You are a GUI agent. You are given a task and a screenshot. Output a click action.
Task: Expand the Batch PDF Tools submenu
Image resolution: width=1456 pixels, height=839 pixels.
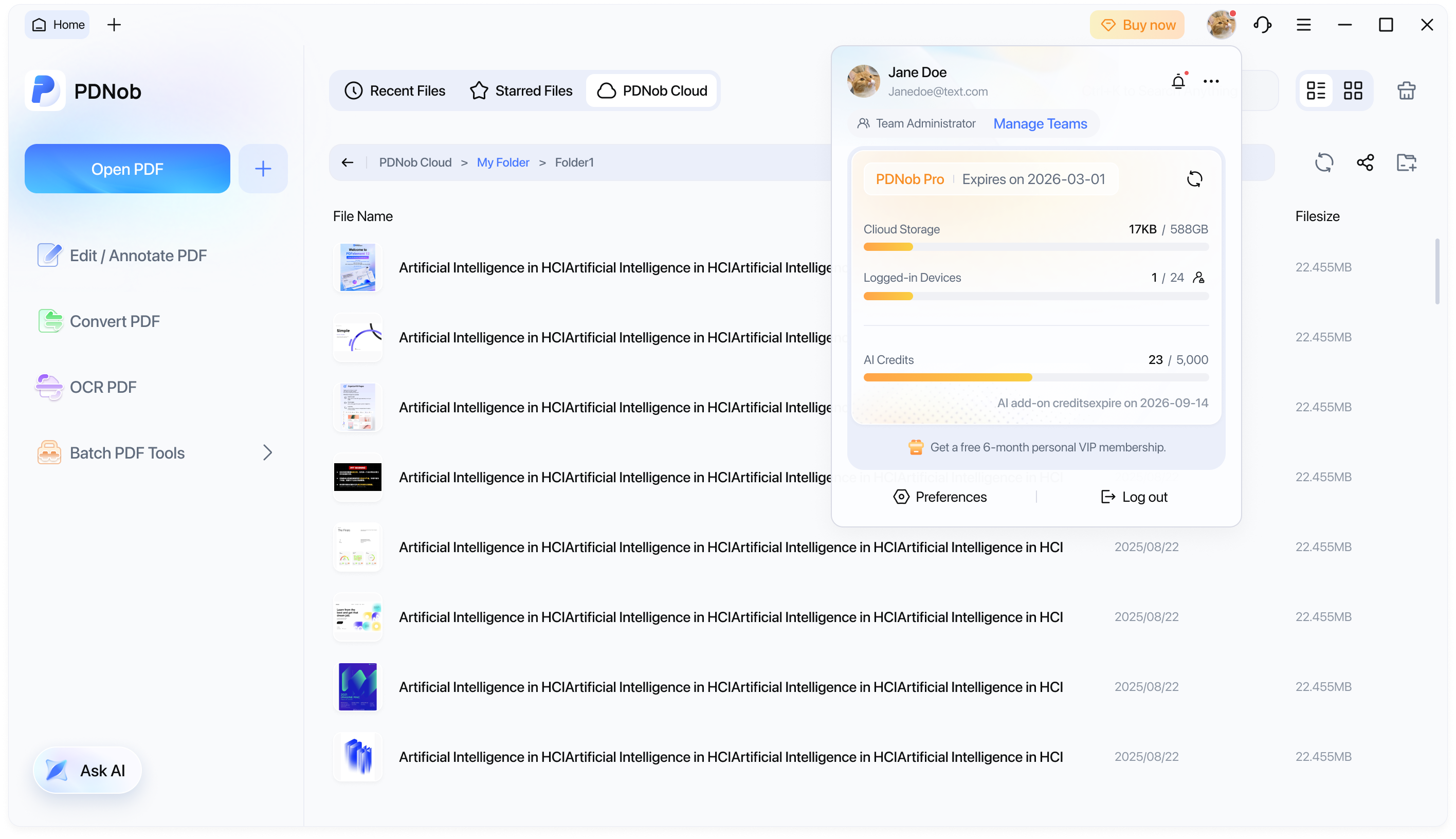267,452
